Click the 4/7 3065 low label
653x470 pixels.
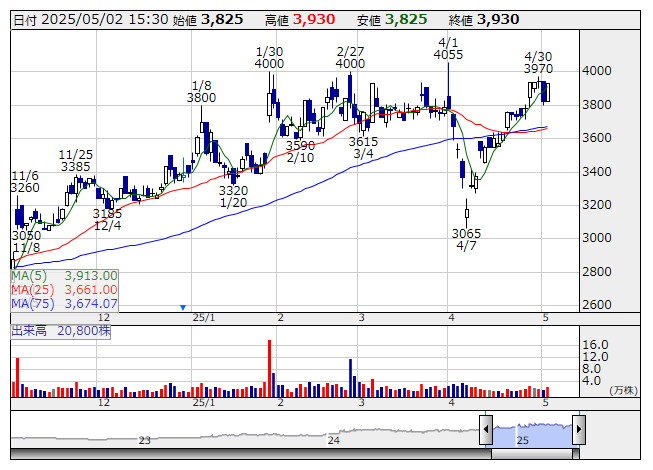[x=466, y=239]
